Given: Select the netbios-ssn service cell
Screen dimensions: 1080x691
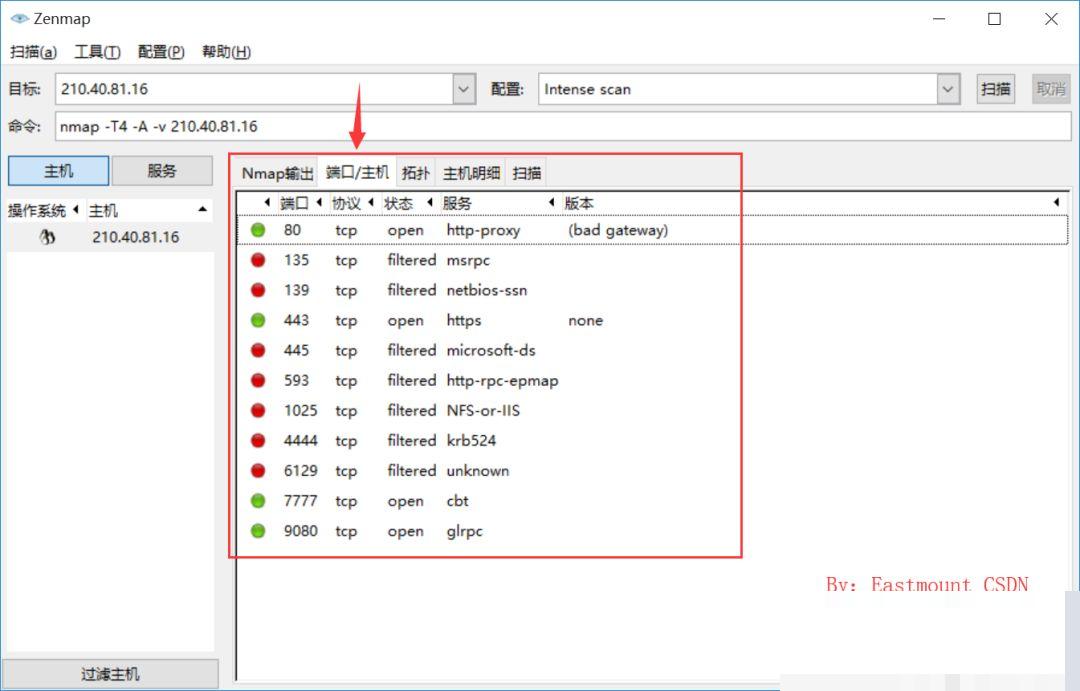Looking at the screenshot, I should coord(486,290).
